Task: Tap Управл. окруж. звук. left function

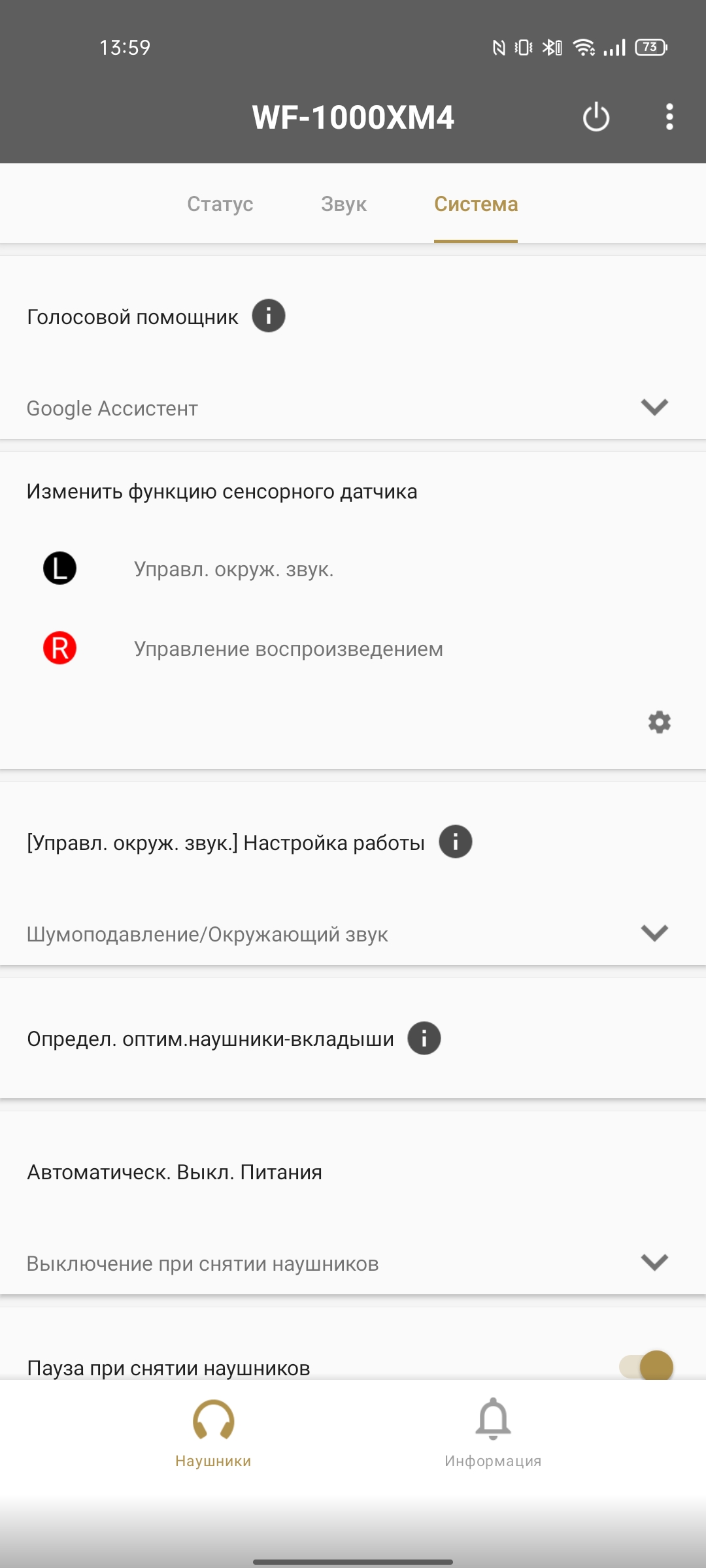Action: coord(234,569)
